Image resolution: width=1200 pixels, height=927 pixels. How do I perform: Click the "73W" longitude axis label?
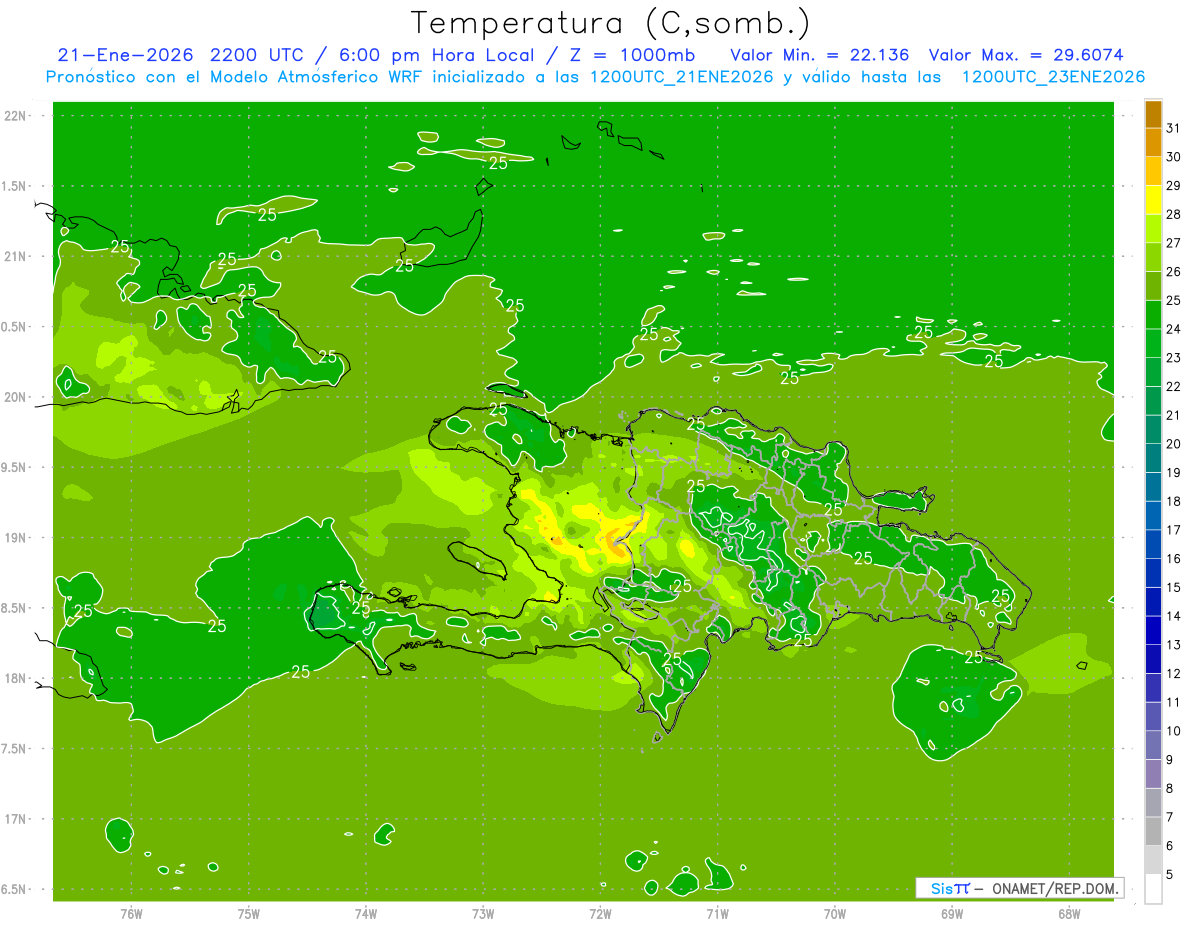[483, 913]
